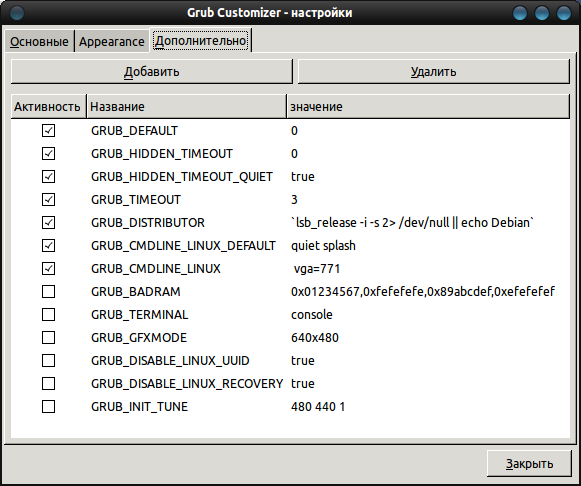Click the 'console' value cell
The height and width of the screenshot is (486, 581).
pos(312,315)
